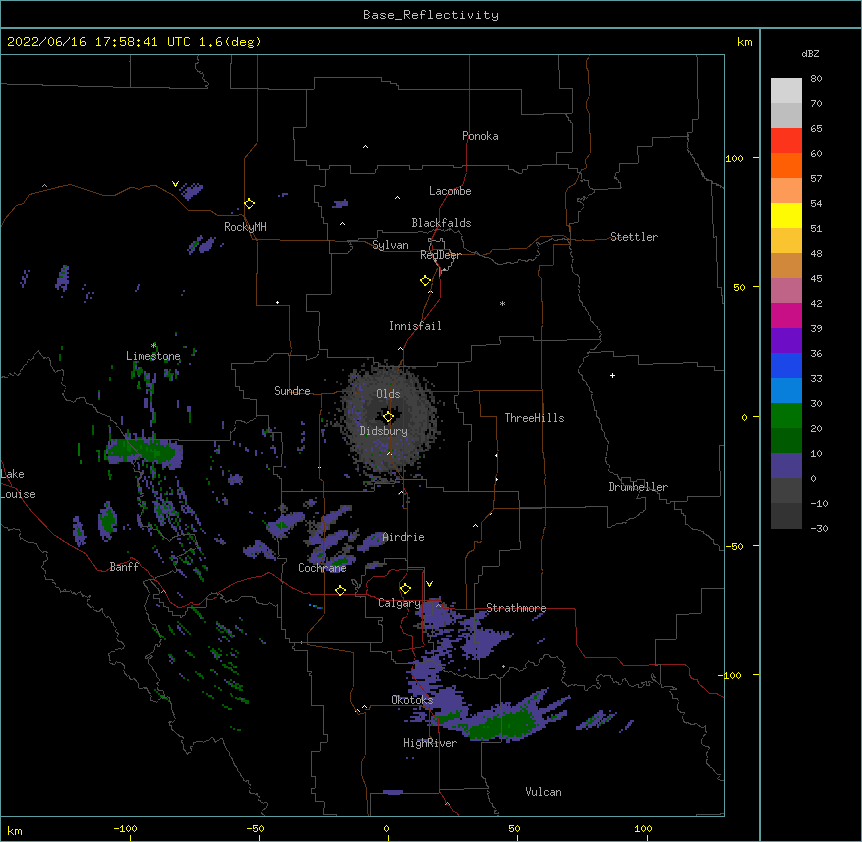Viewport: 862px width, 842px height.
Task: Select the Sylvan label
Action: pos(390,245)
